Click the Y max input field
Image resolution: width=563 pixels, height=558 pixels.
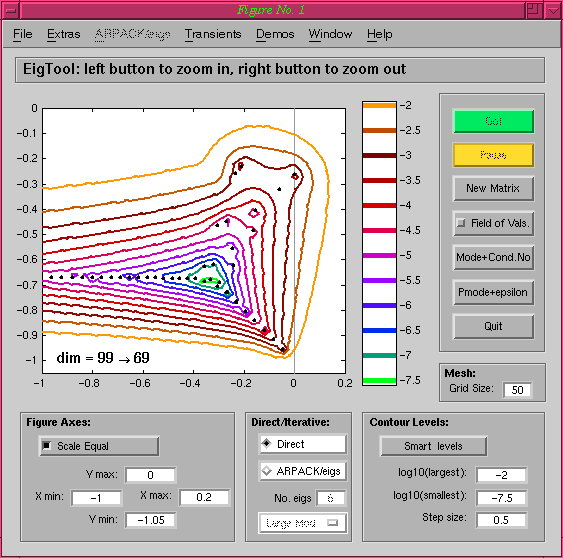click(150, 475)
